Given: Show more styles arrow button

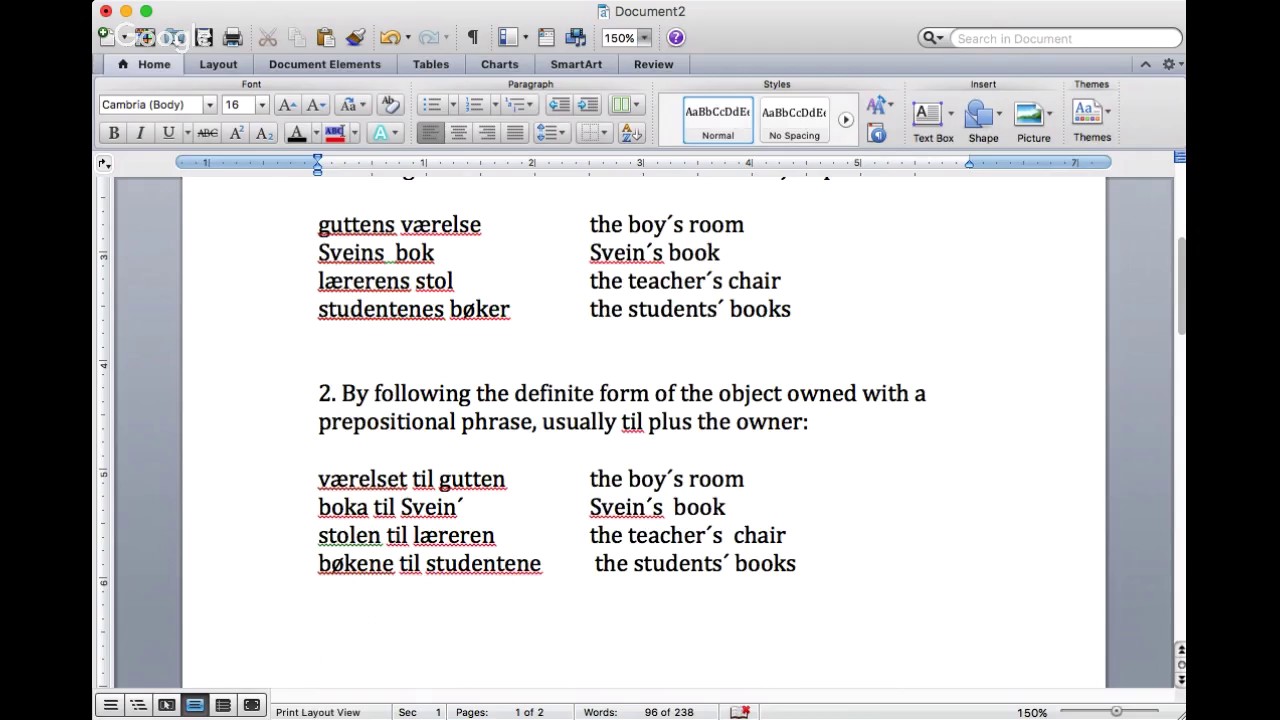Looking at the screenshot, I should pos(846,120).
